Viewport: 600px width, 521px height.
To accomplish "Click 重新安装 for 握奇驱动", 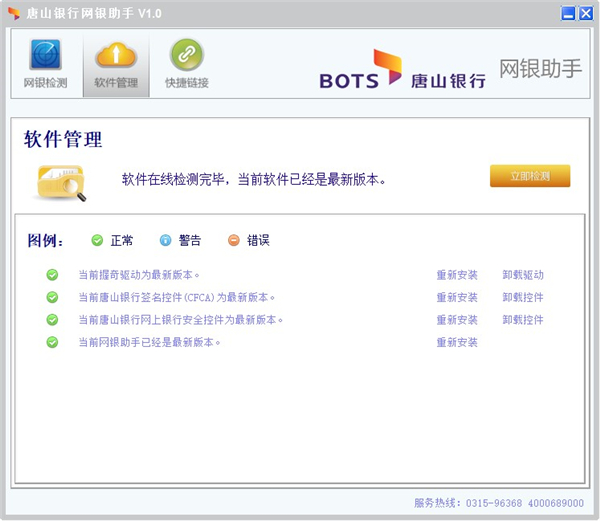I will click(x=457, y=275).
